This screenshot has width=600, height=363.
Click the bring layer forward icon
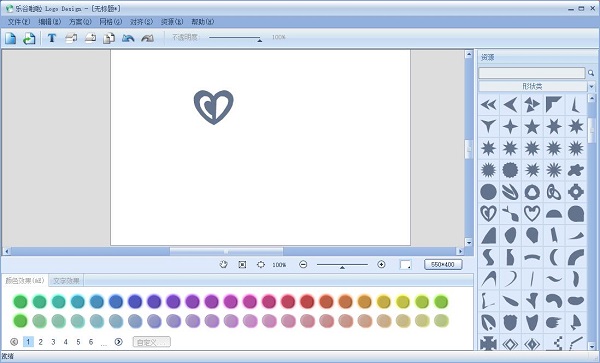tap(71, 38)
